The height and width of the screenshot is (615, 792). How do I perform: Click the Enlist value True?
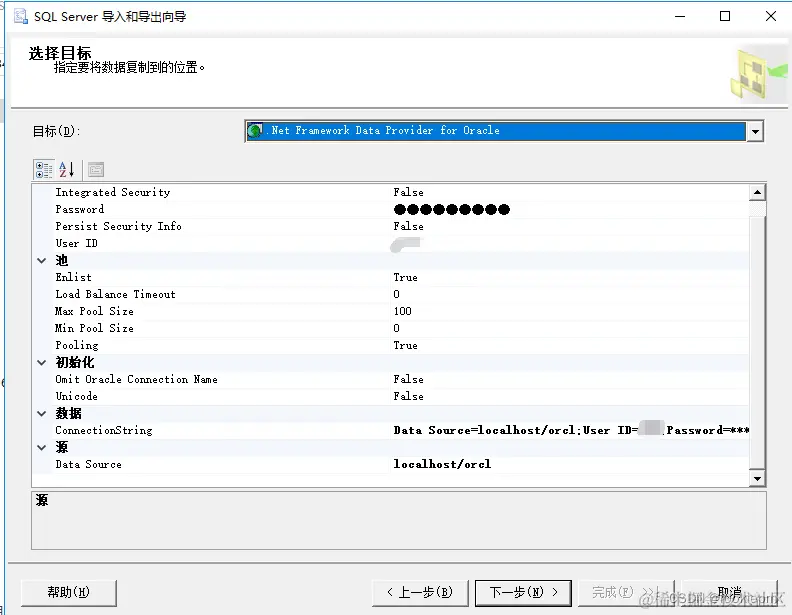pos(406,277)
